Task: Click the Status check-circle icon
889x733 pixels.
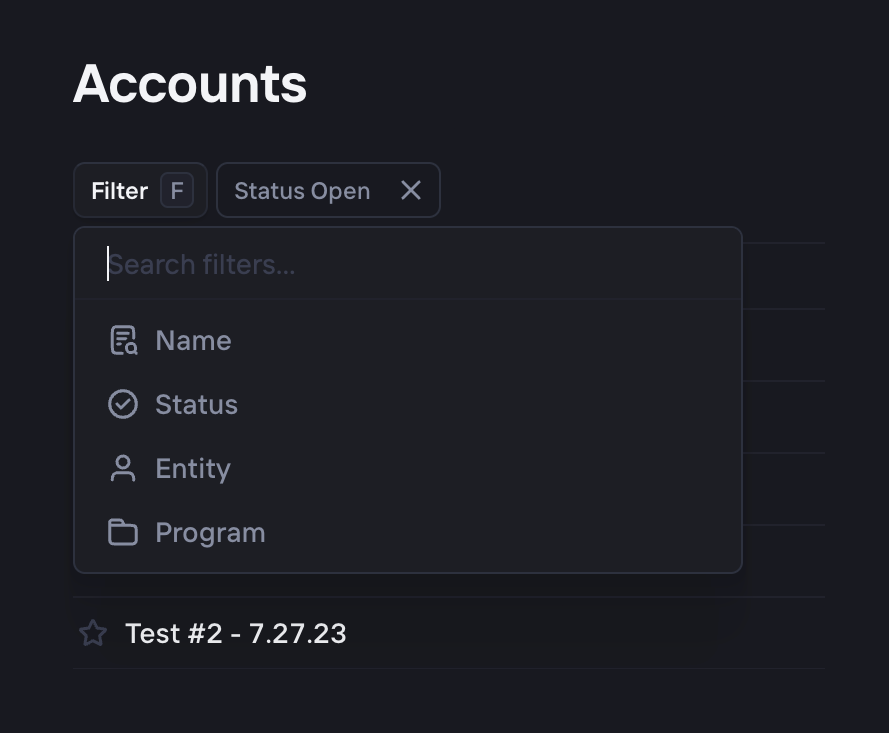Action: pyautogui.click(x=122, y=404)
